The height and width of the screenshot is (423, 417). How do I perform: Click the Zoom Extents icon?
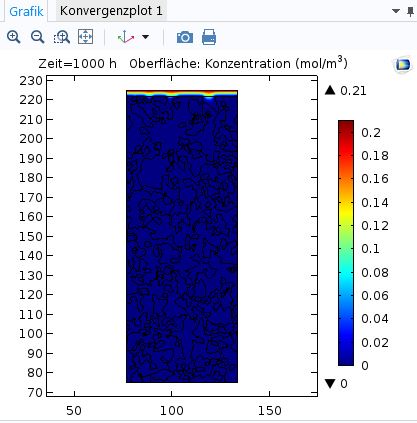[85, 37]
